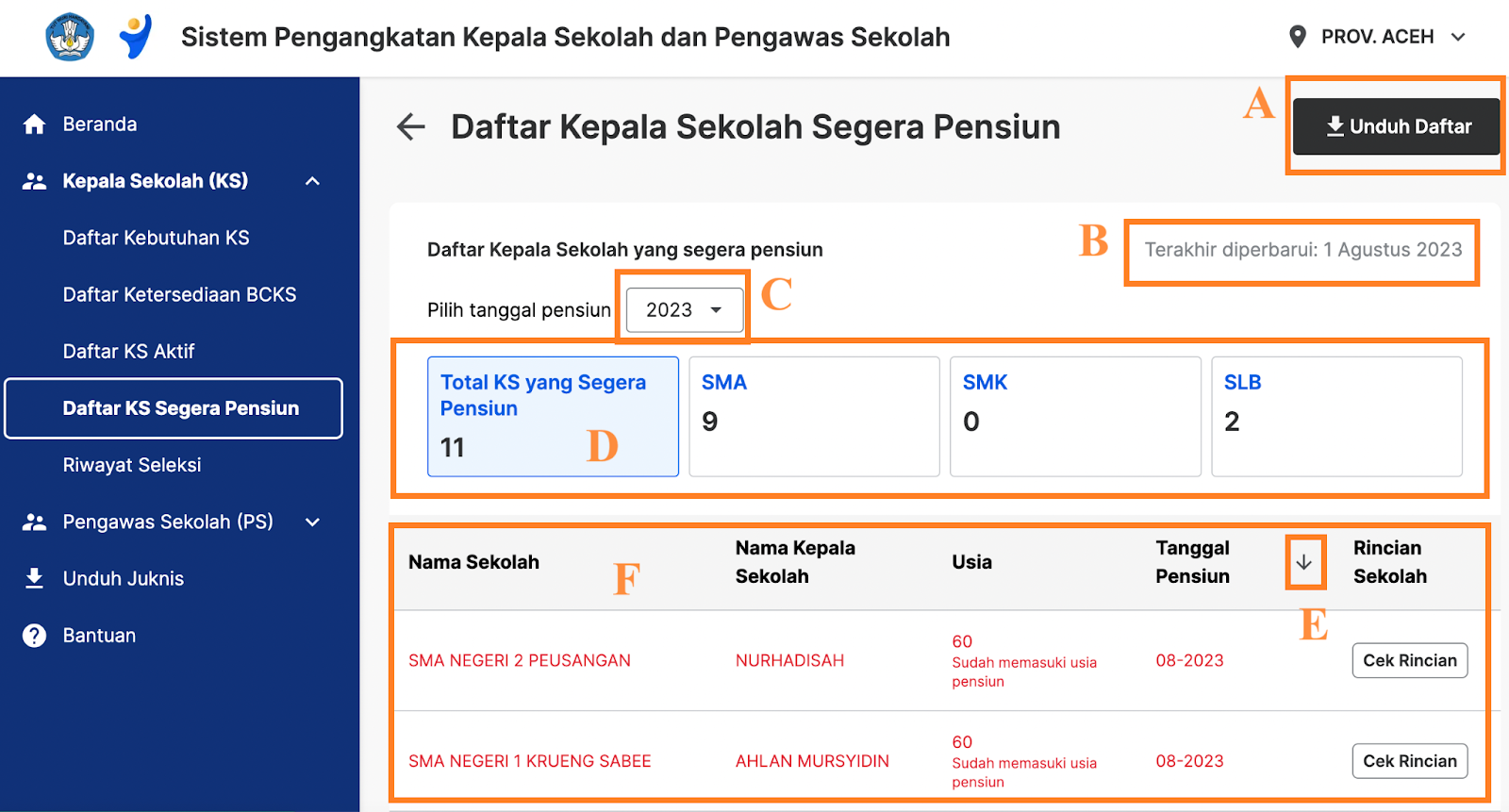Click Cek Rincian for SMA NEGERI 1 KRUENG SABEE
Image resolution: width=1509 pixels, height=812 pixels.
[x=1410, y=761]
